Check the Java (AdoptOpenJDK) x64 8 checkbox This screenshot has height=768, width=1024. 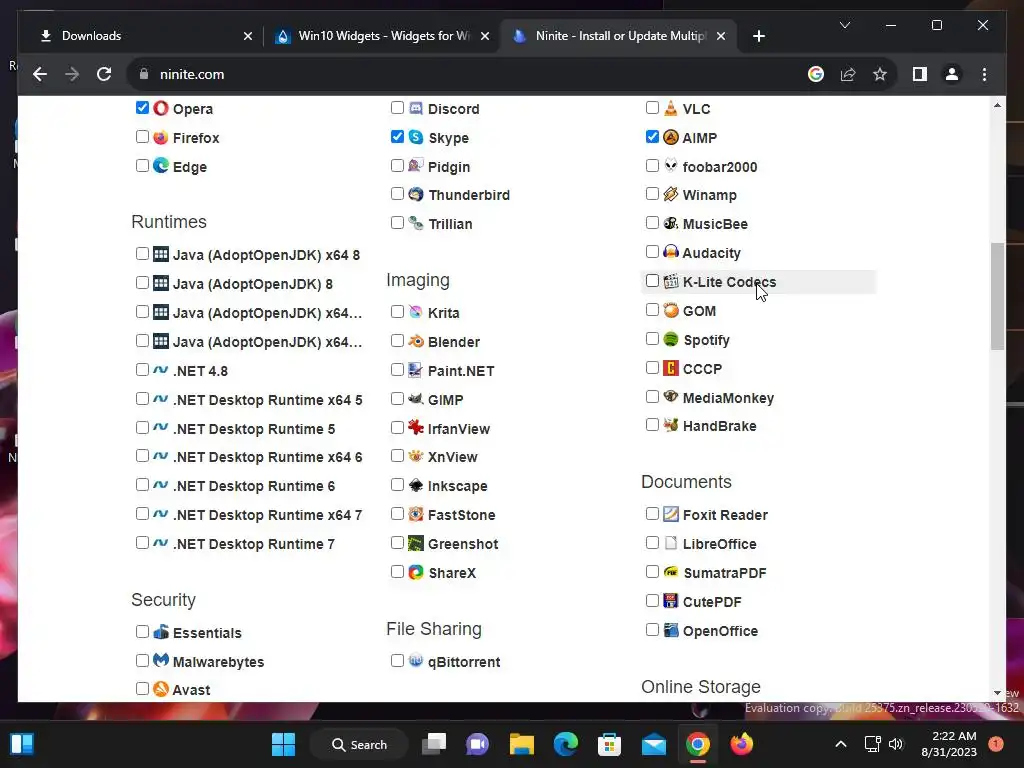pyautogui.click(x=142, y=253)
